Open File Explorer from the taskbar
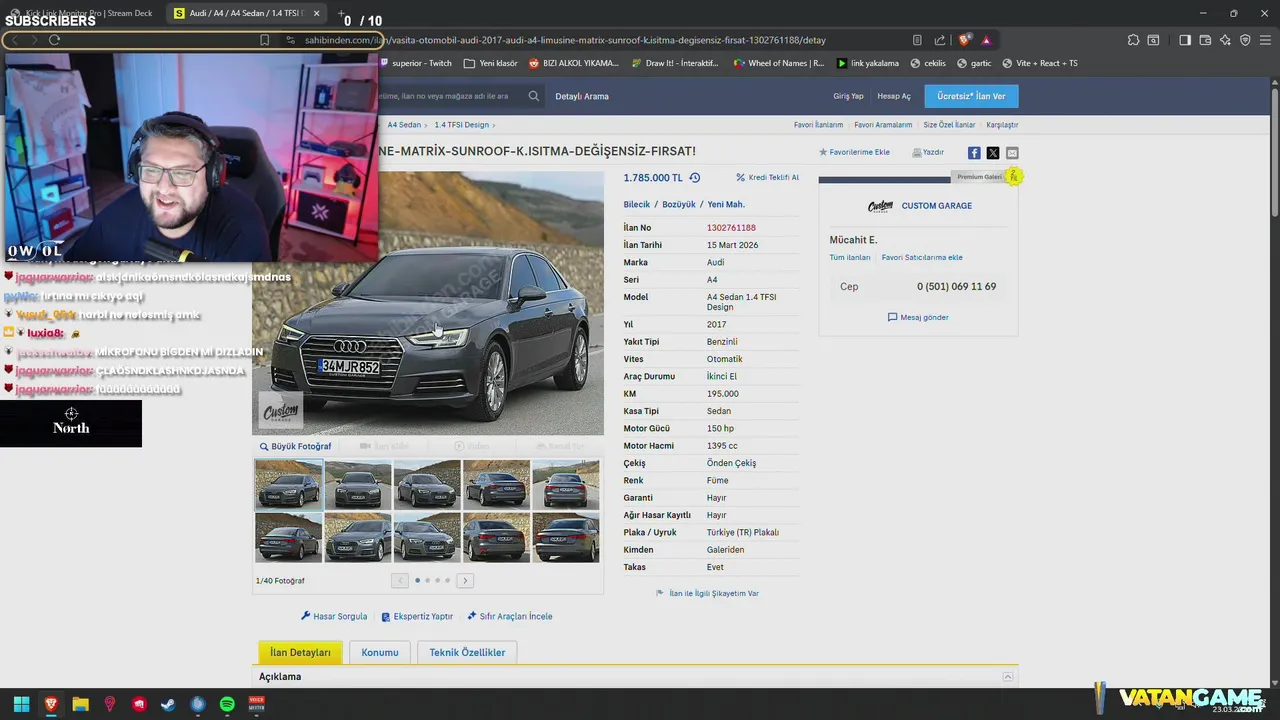 80,705
